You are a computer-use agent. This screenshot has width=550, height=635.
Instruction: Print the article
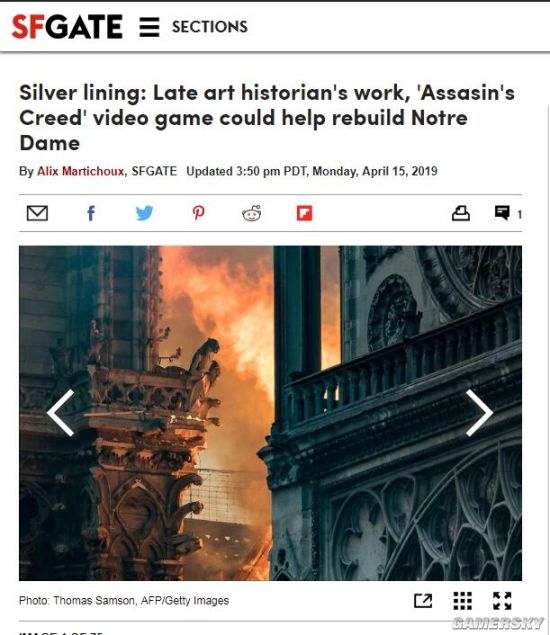(x=461, y=213)
